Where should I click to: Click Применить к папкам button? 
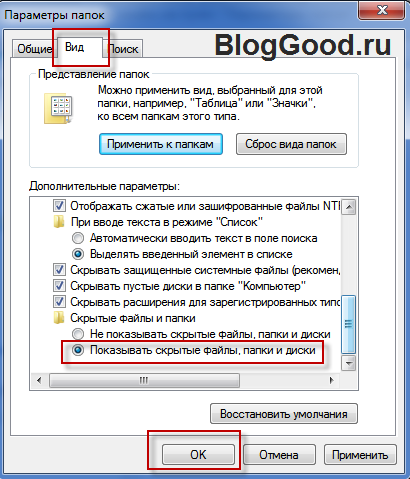point(161,144)
